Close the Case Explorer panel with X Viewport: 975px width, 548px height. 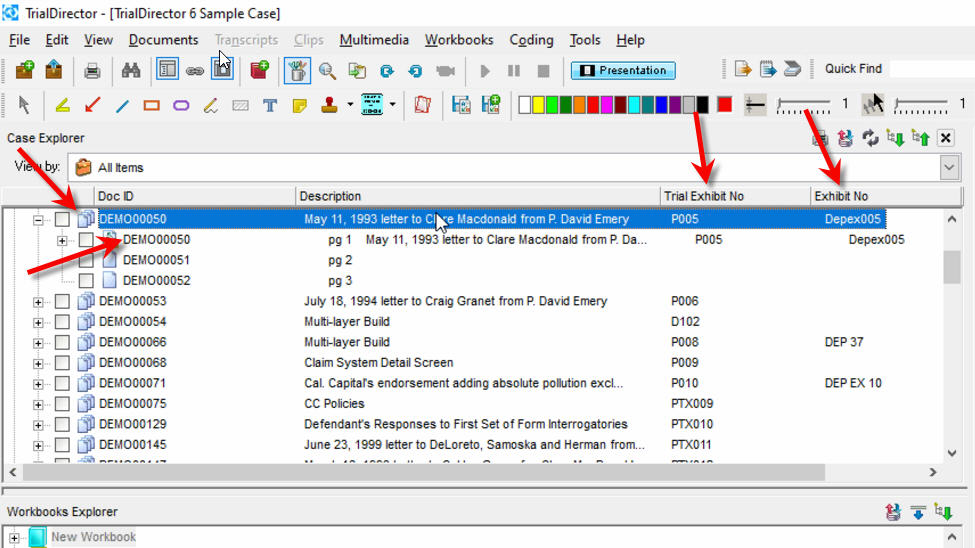coord(946,137)
